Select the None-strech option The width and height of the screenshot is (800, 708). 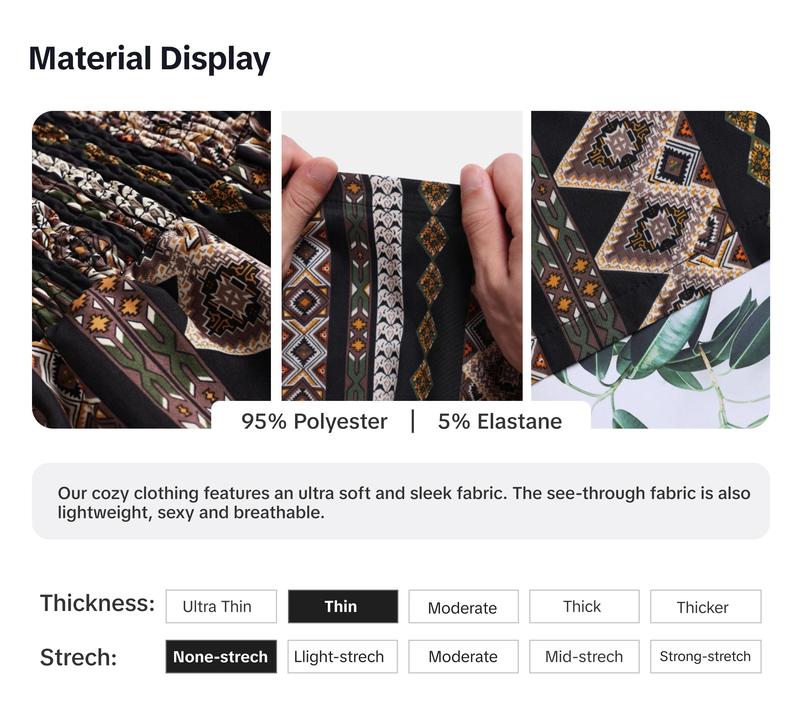(221, 656)
